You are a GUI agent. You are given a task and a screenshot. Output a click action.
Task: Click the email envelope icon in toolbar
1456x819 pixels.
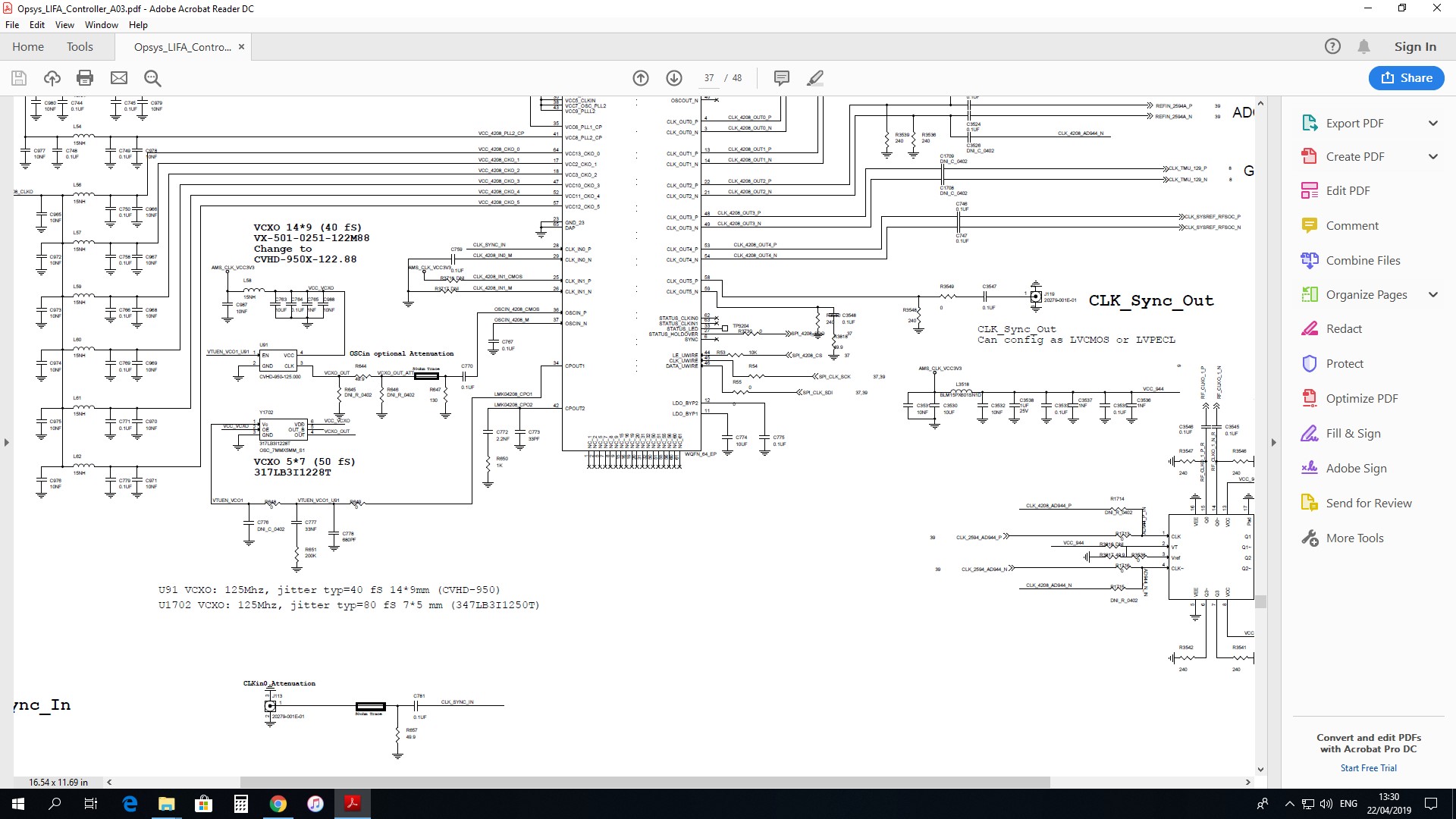click(119, 78)
